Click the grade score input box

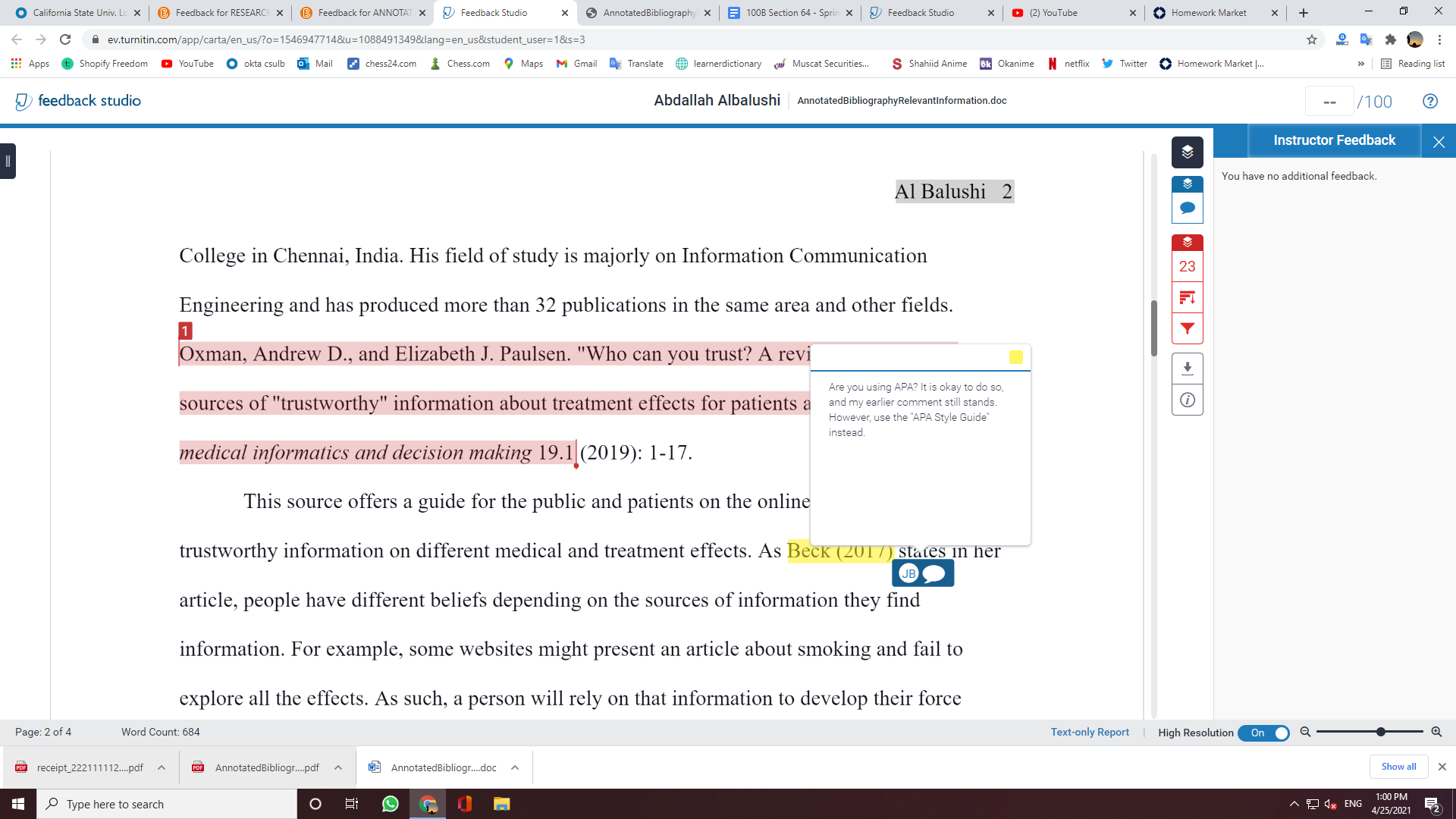point(1329,102)
